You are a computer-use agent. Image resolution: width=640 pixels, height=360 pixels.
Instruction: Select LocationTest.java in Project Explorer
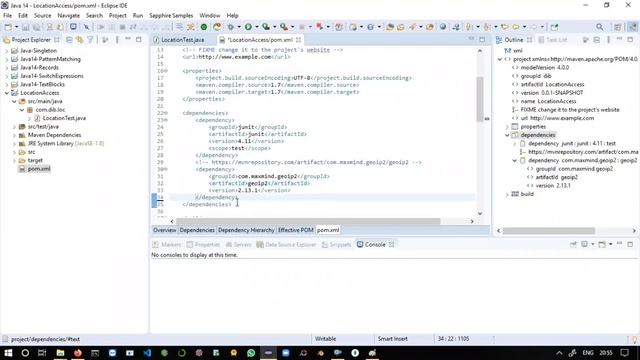64,118
